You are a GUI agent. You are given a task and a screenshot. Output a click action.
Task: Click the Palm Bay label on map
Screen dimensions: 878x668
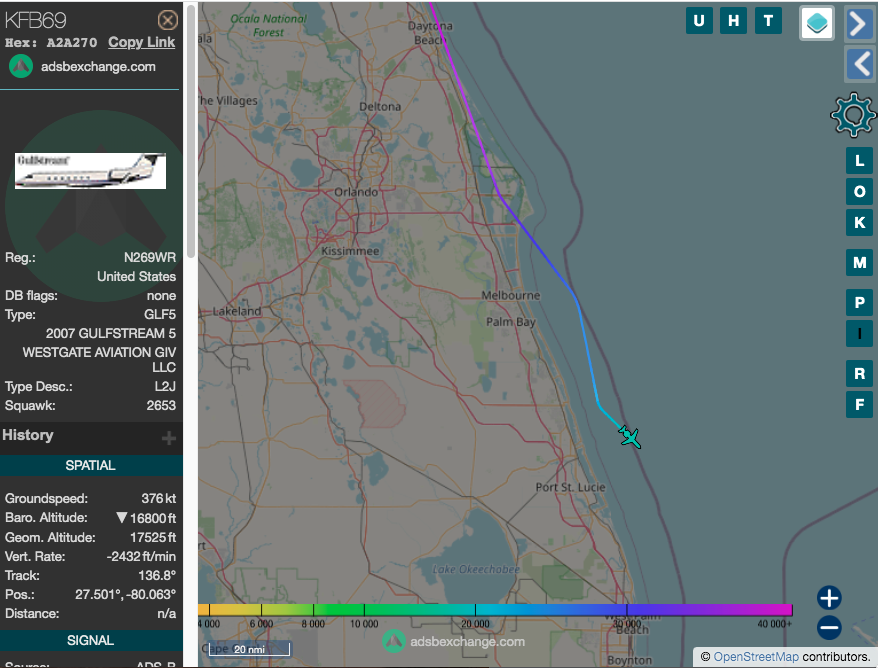coord(511,322)
